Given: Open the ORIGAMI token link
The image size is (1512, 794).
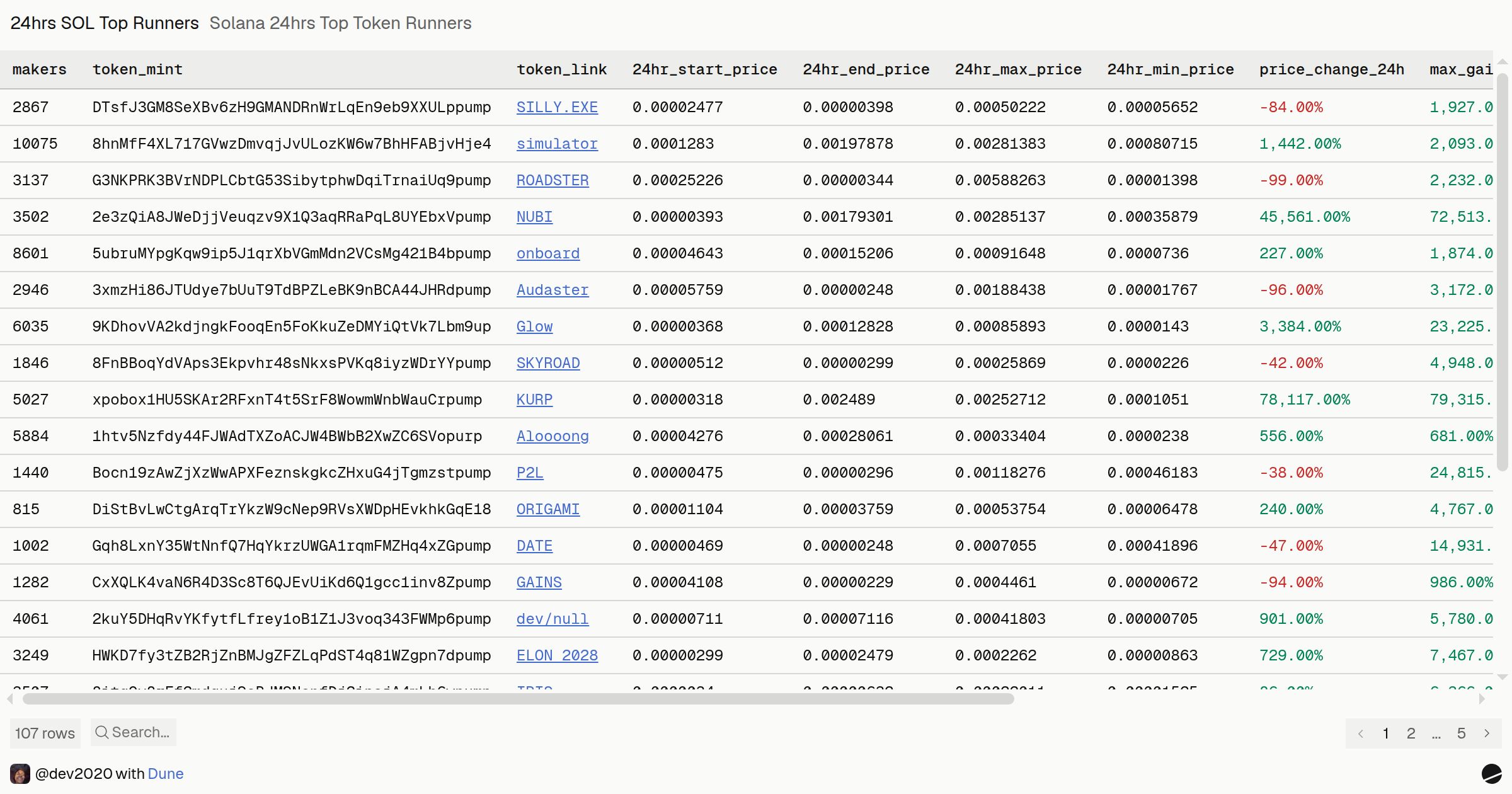Looking at the screenshot, I should pos(548,509).
